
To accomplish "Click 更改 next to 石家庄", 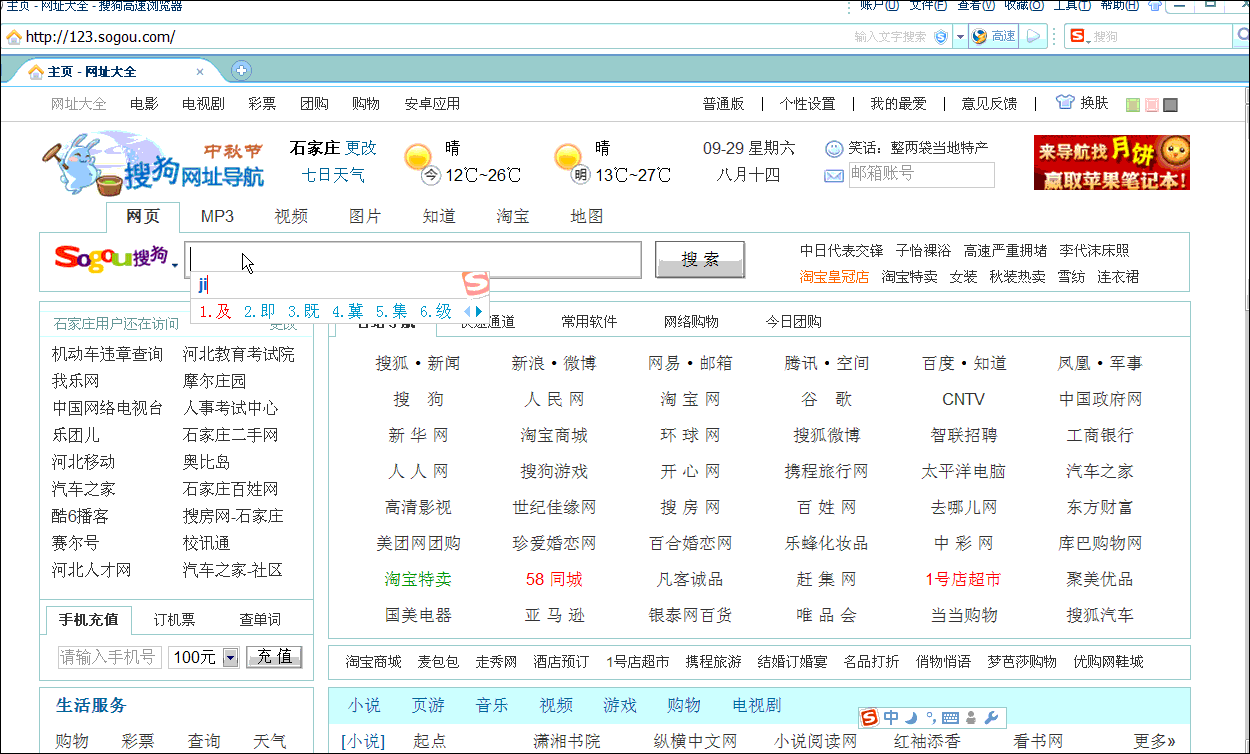I will [361, 148].
